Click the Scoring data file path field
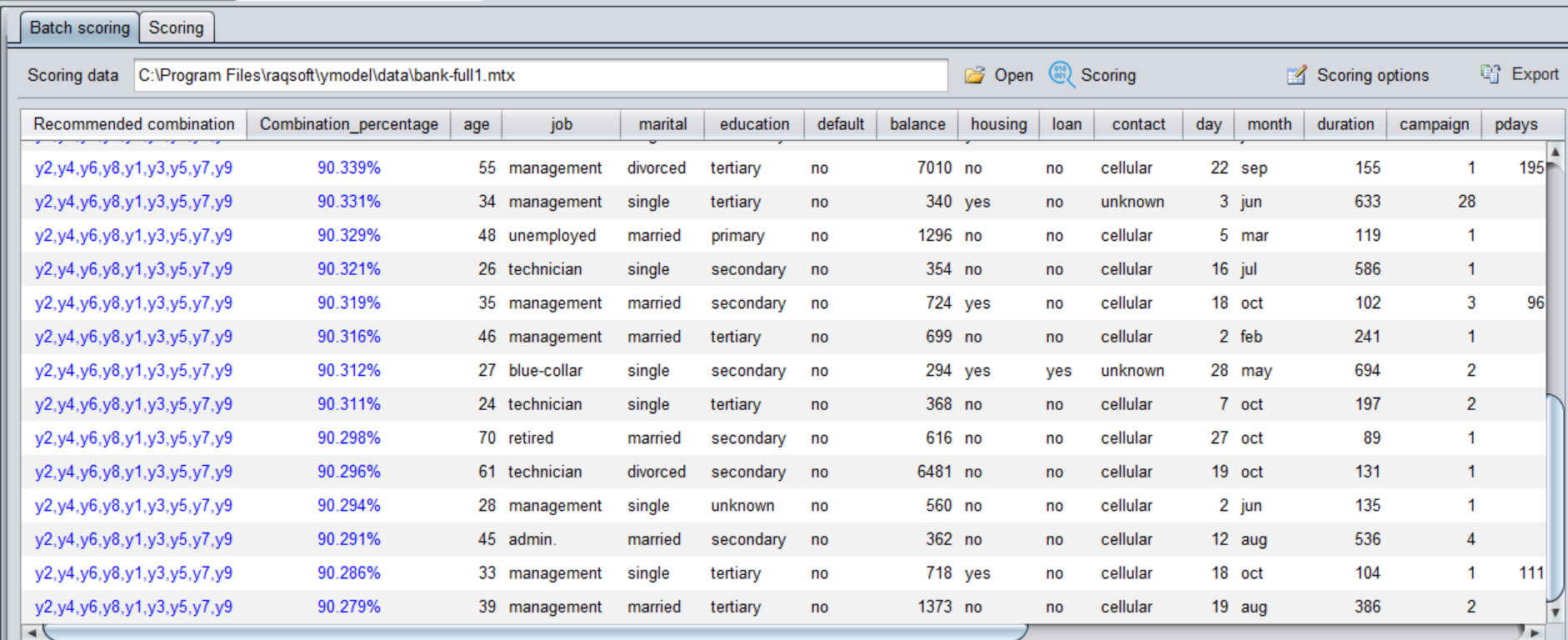 [540, 75]
